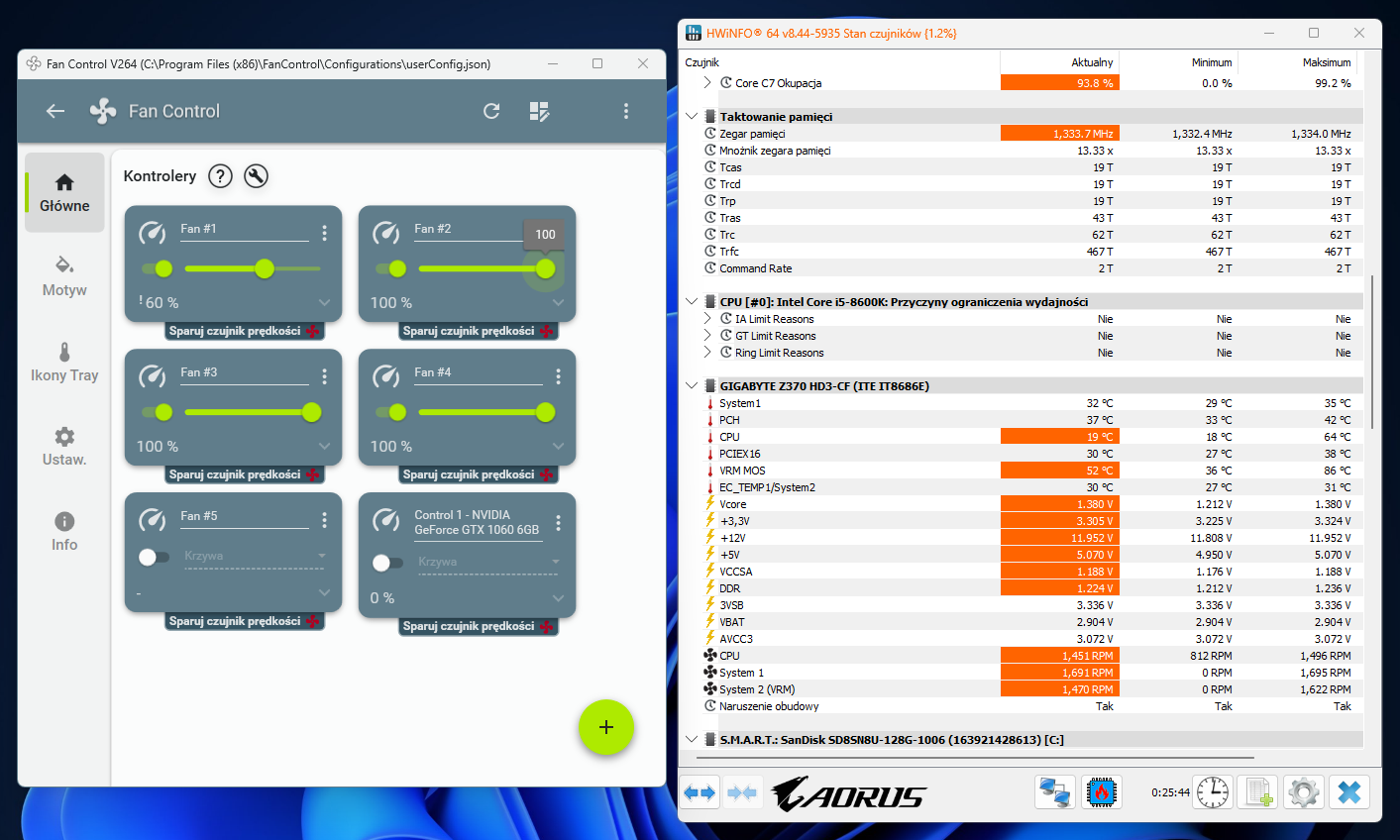Image resolution: width=1400 pixels, height=840 pixels.
Task: Expand the Fan #4 card chevron
Action: (x=558, y=446)
